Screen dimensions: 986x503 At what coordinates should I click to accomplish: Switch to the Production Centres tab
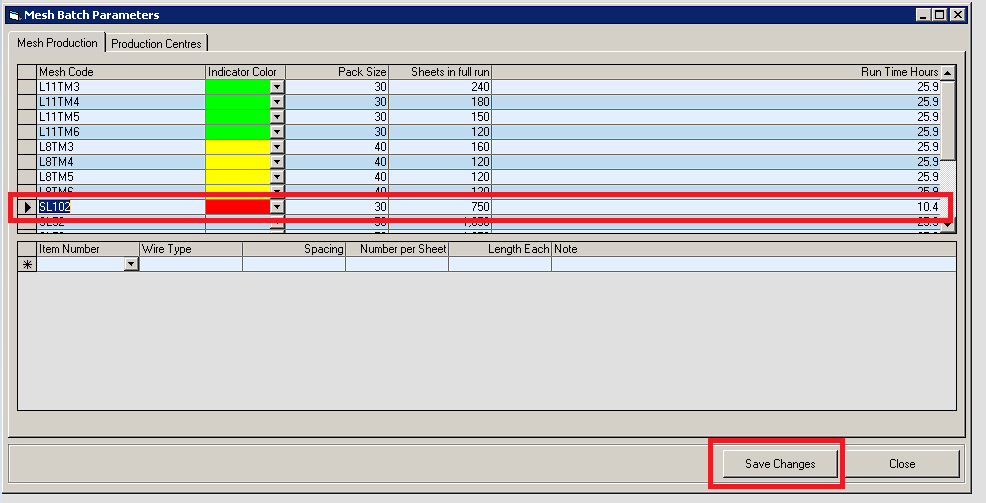click(x=157, y=43)
